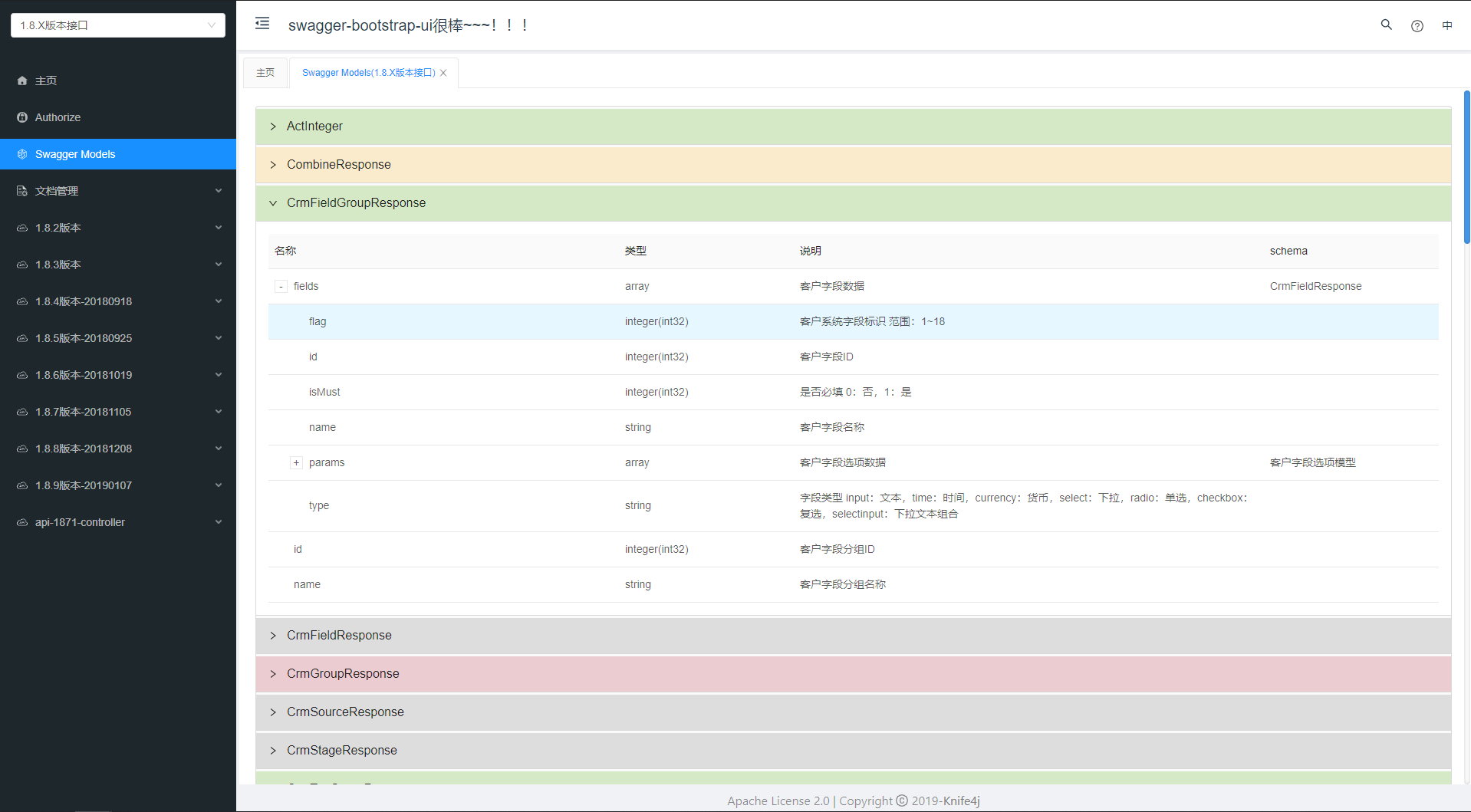Expand the ActInteger model panel
Screen dimensions: 1471x812
tap(853, 127)
